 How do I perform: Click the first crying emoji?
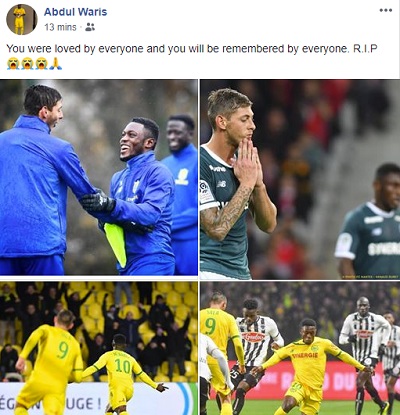tap(13, 63)
